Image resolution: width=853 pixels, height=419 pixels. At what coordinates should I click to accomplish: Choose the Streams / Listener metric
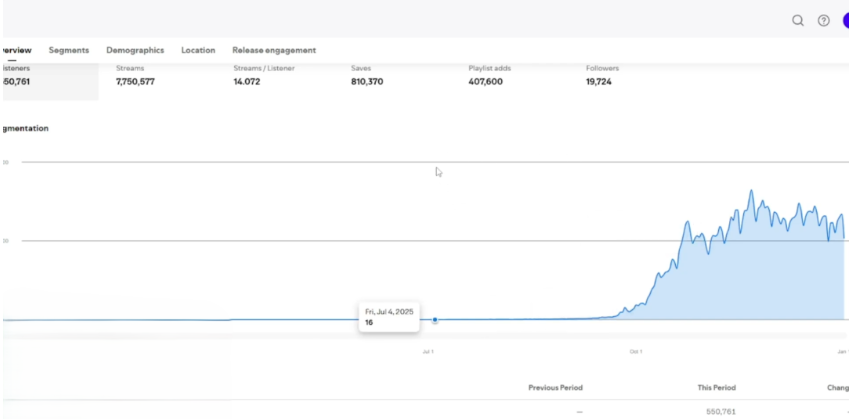click(263, 75)
